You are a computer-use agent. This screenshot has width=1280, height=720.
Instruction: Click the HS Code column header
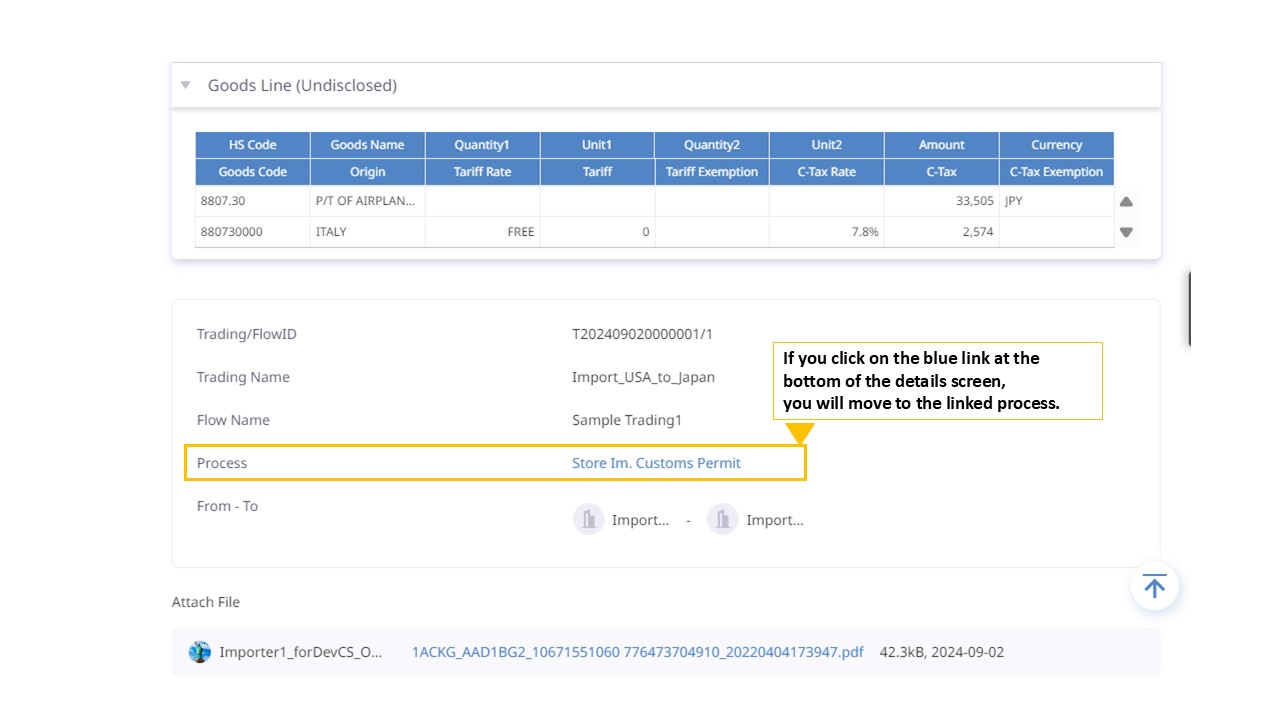click(x=253, y=145)
